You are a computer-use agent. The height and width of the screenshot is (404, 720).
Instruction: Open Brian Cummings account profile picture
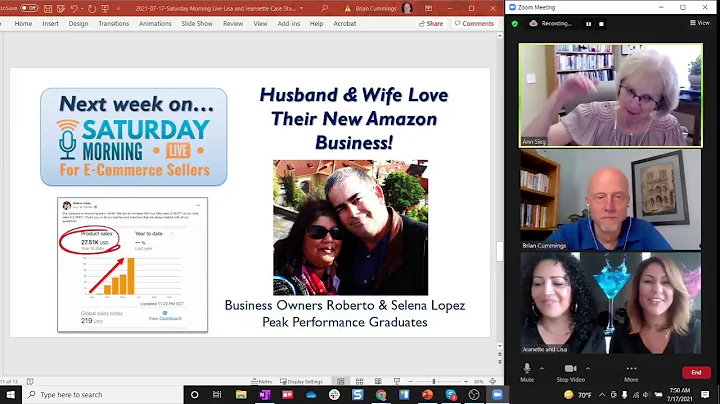(x=406, y=8)
